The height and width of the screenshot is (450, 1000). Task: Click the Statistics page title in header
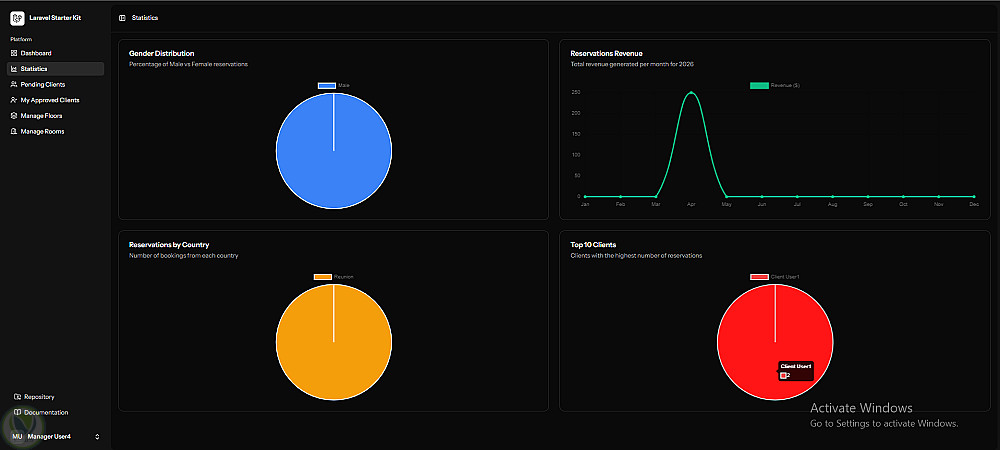(x=145, y=18)
